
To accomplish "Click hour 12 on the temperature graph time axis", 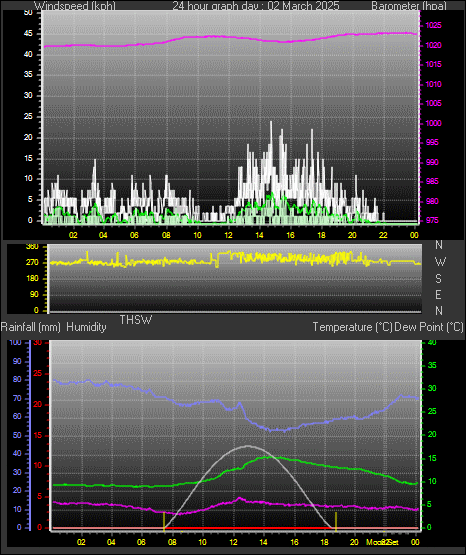I will tap(233, 542).
